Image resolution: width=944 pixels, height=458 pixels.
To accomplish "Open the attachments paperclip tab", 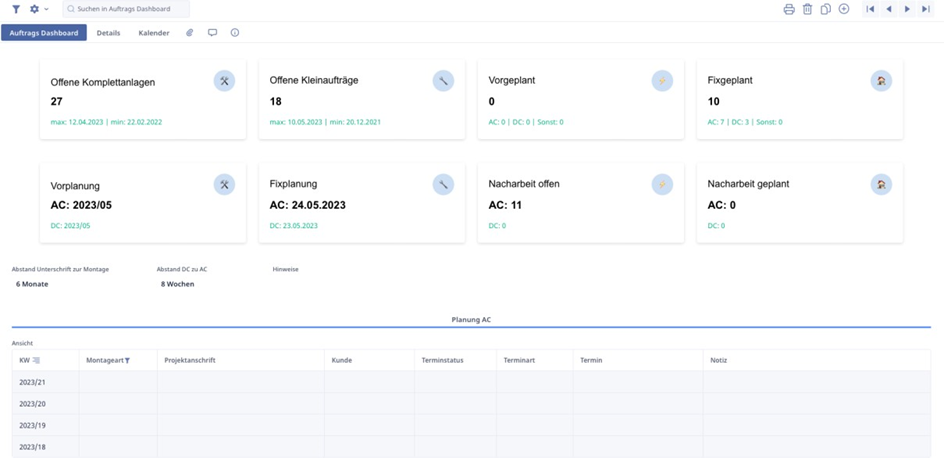I will coord(190,33).
